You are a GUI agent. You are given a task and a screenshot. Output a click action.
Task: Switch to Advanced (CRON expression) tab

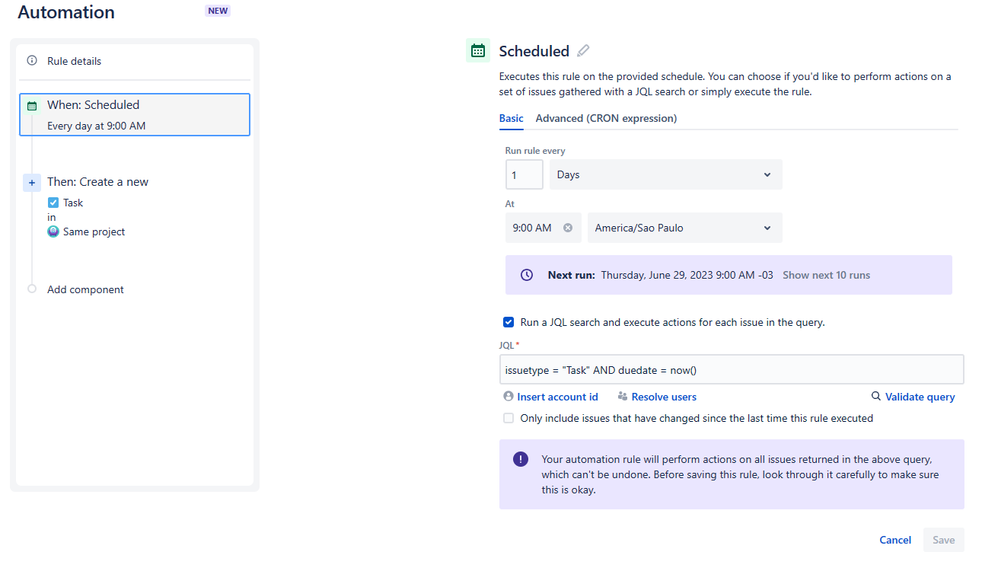point(606,118)
